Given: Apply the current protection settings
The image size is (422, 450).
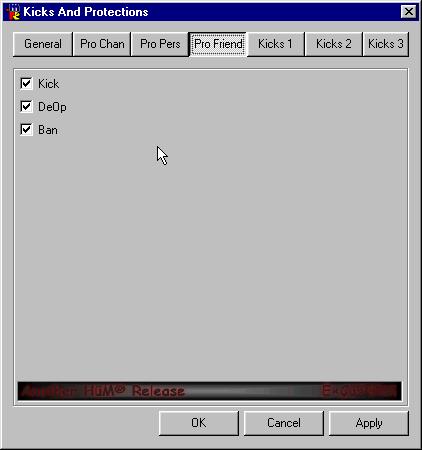Looking at the screenshot, I should [369, 423].
